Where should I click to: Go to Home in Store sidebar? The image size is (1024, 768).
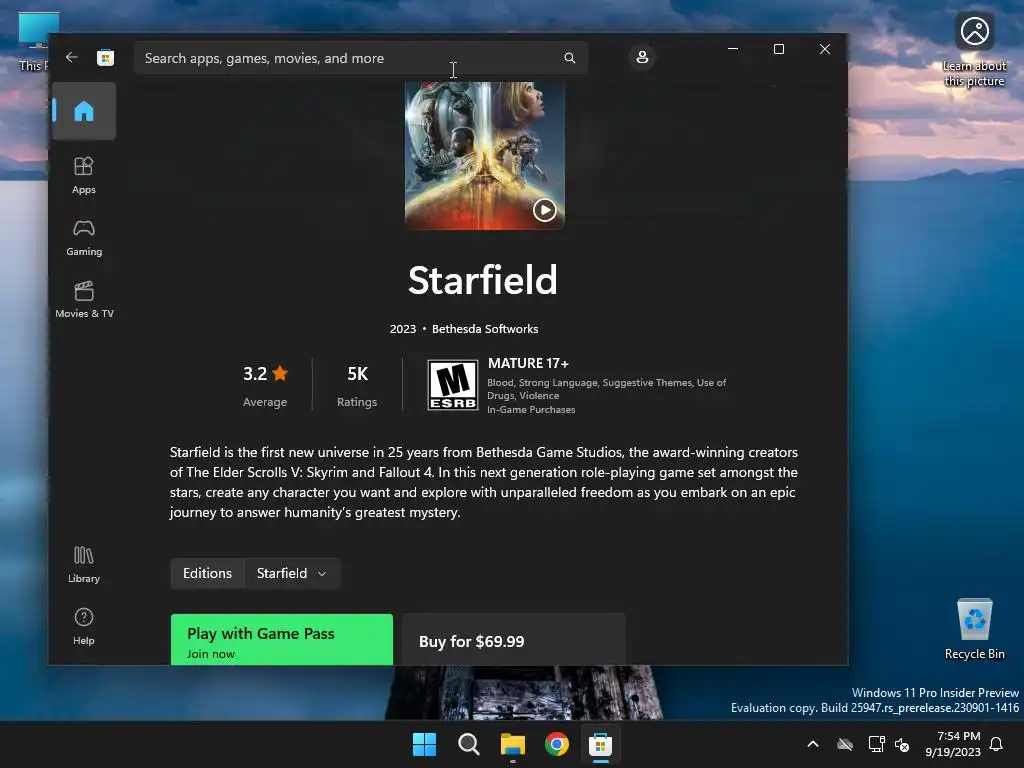[x=84, y=111]
